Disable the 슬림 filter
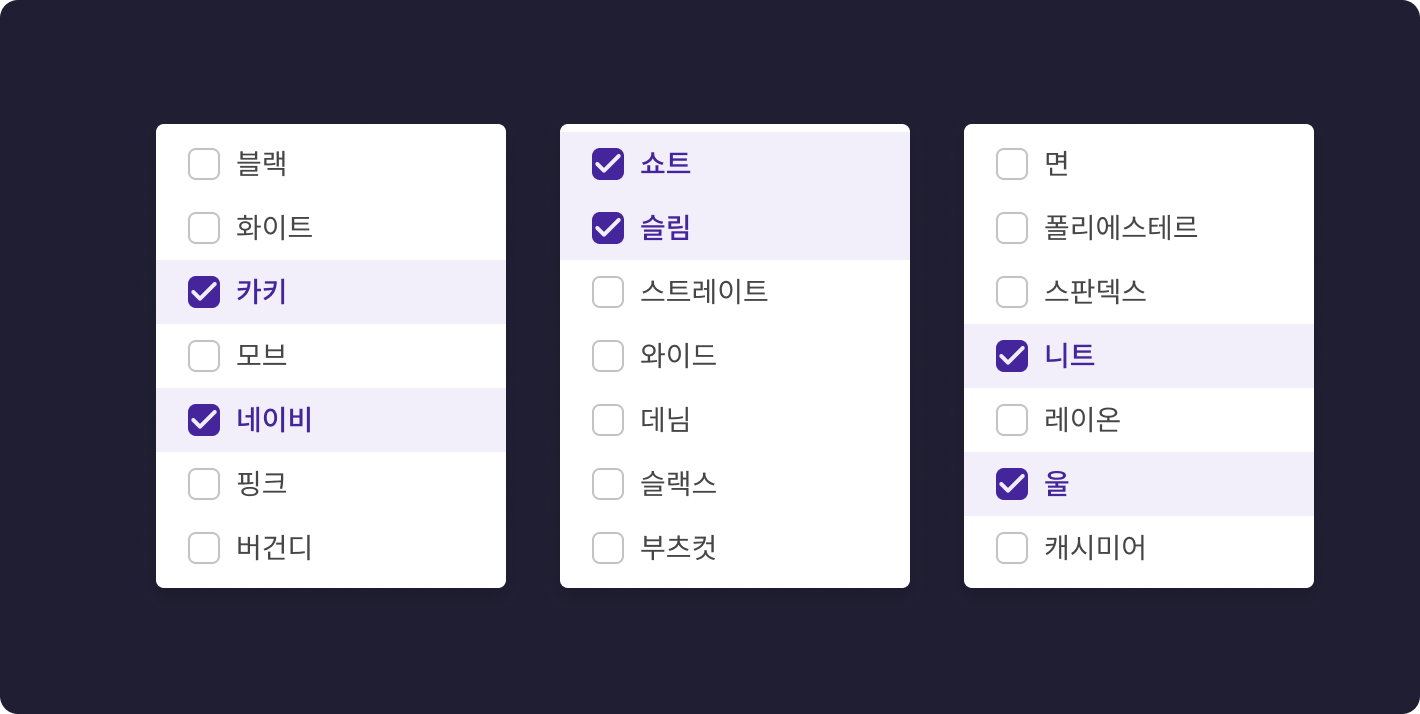Viewport: 1420px width, 714px height. (x=608, y=227)
